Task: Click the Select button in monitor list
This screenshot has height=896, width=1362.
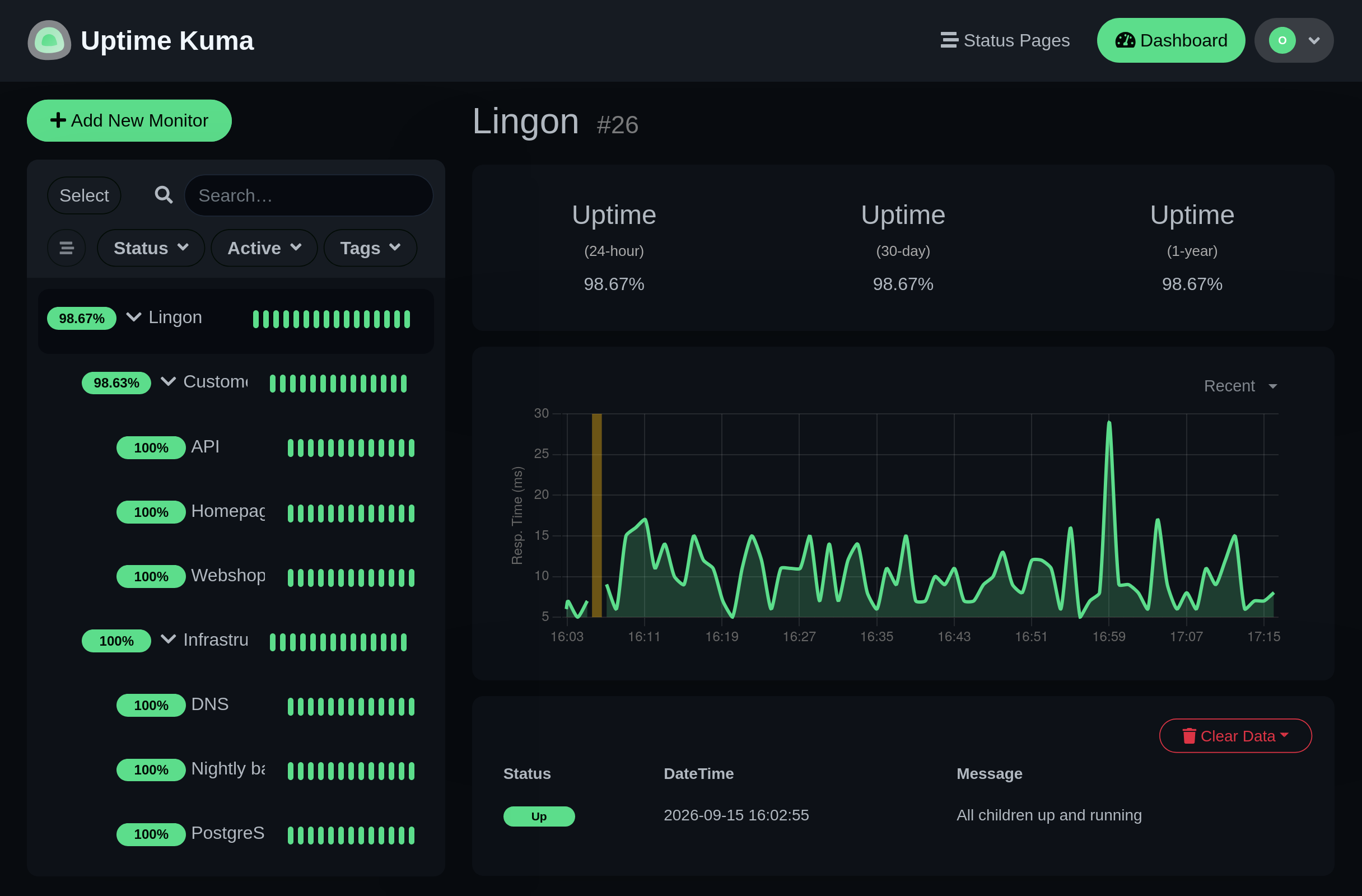Action: point(84,195)
